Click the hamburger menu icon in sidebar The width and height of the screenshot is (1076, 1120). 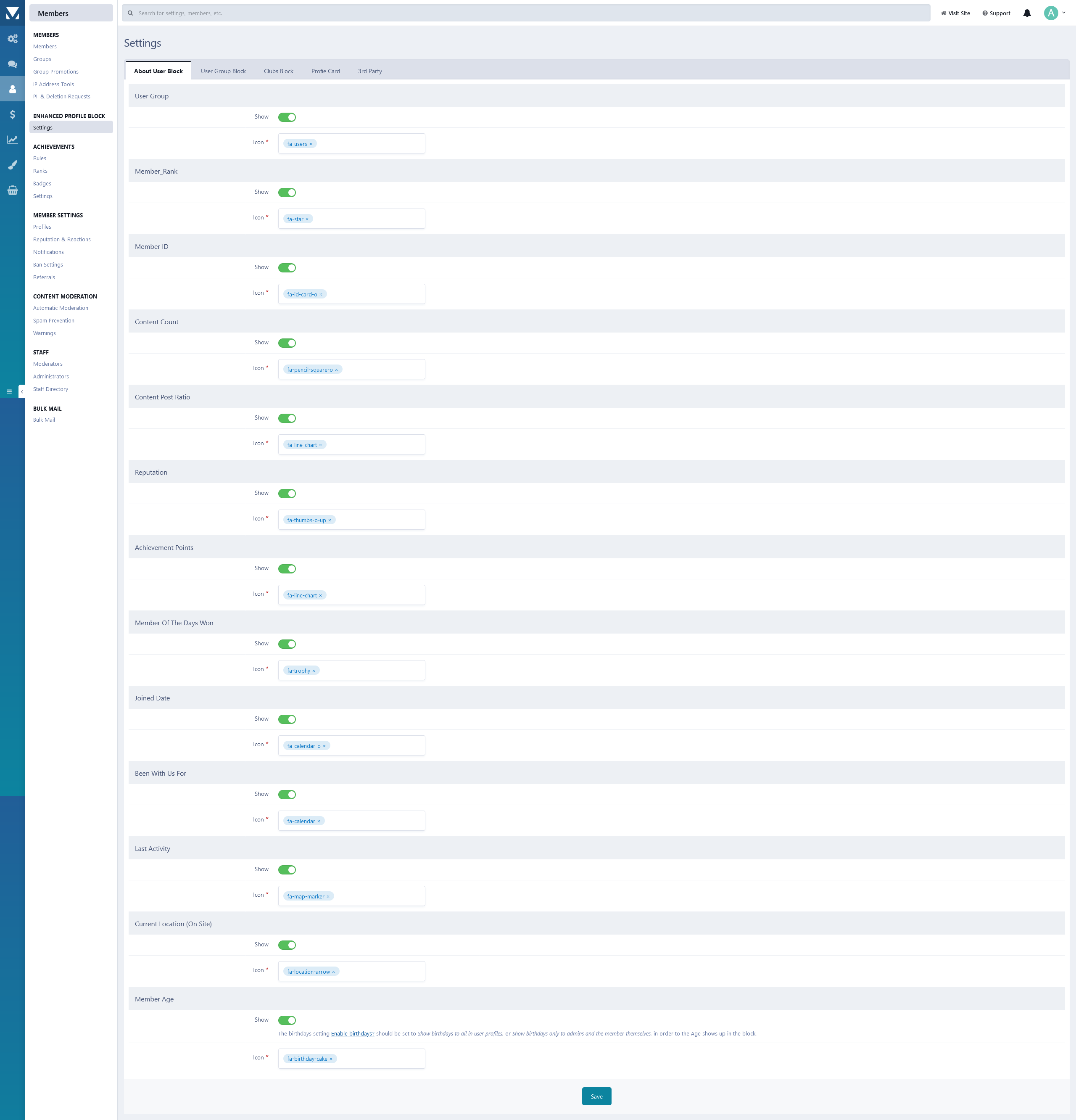click(9, 391)
